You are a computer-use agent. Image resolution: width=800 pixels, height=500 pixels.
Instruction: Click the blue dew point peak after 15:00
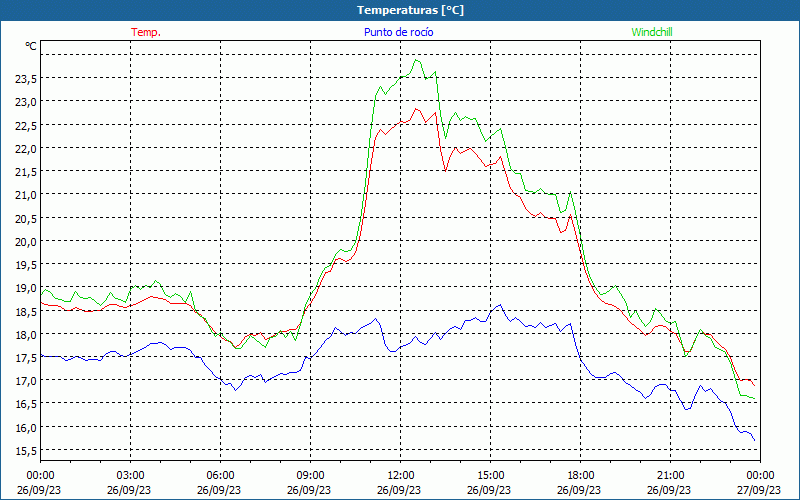pyautogui.click(x=500, y=305)
